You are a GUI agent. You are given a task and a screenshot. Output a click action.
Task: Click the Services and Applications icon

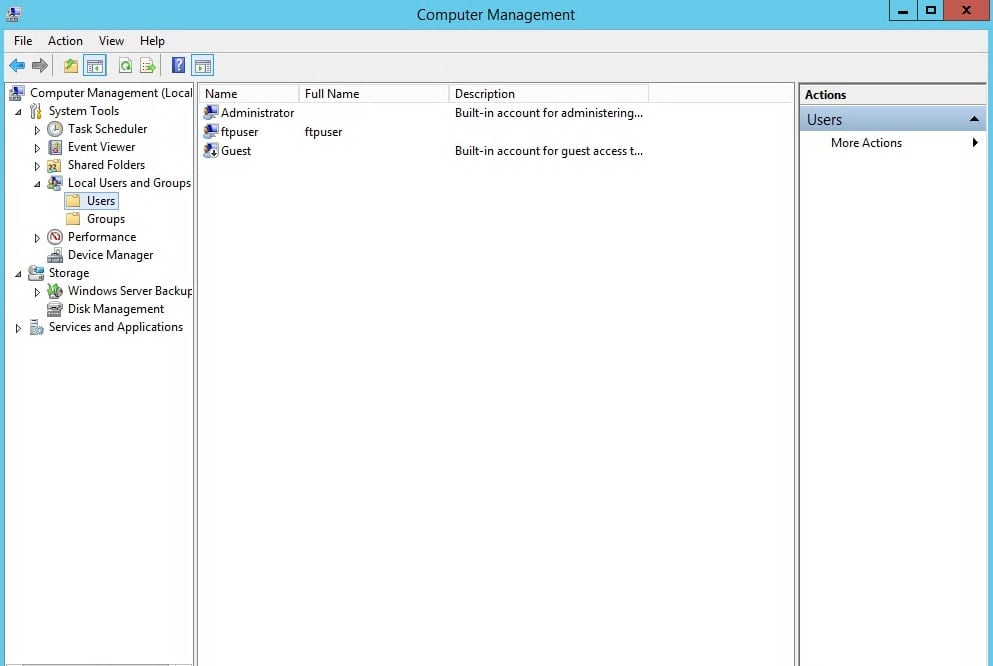[x=36, y=327]
